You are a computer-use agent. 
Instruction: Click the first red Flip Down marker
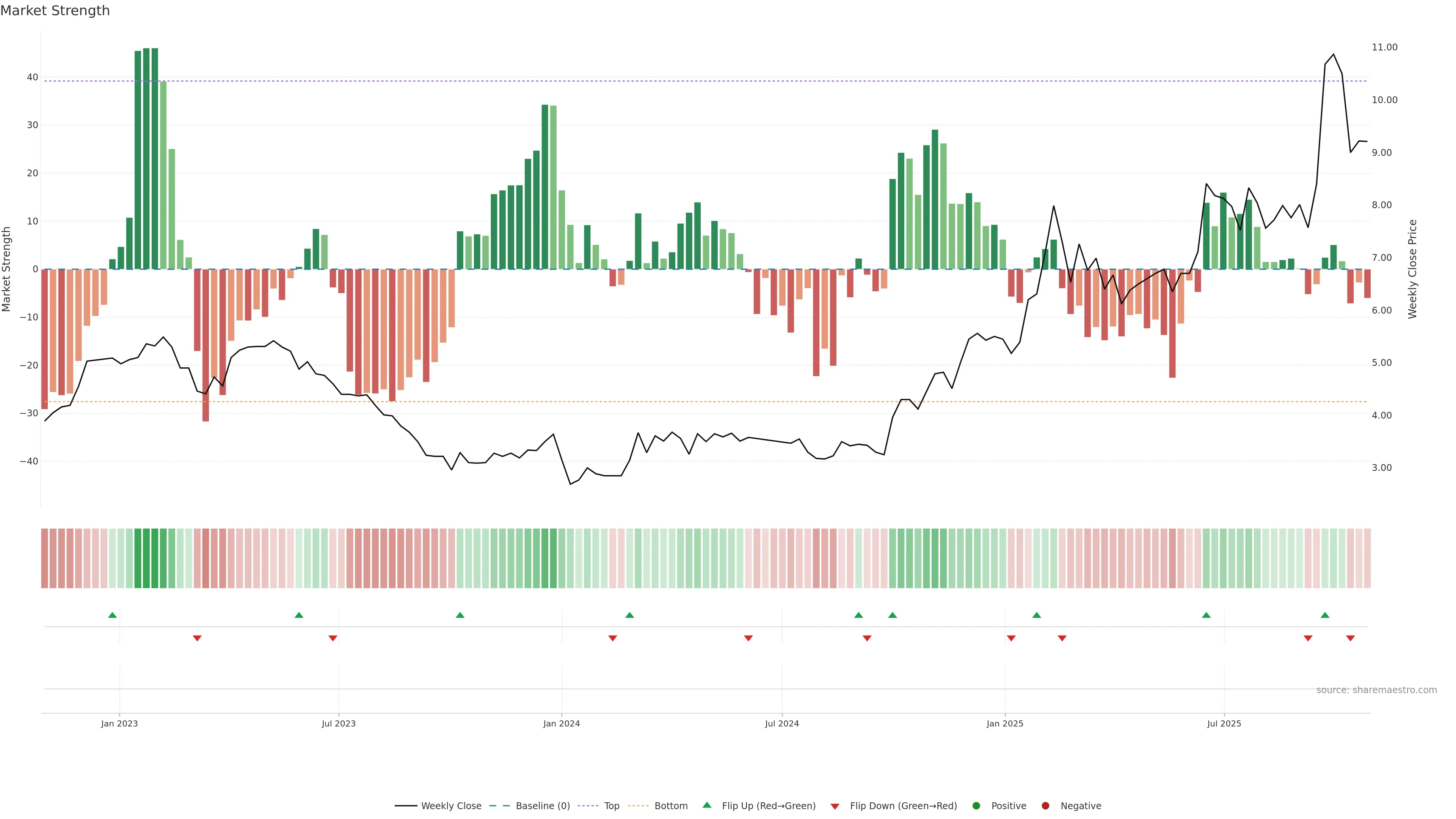pyautogui.click(x=197, y=638)
